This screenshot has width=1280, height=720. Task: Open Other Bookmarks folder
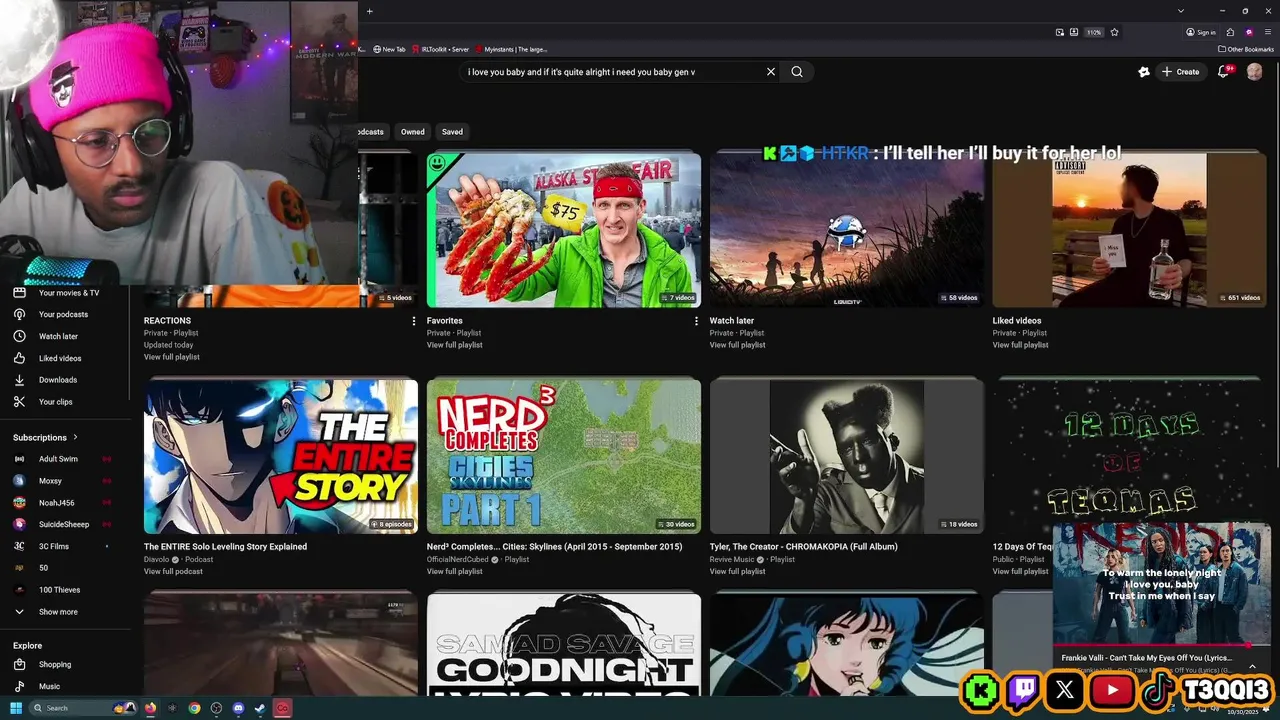(x=1246, y=49)
